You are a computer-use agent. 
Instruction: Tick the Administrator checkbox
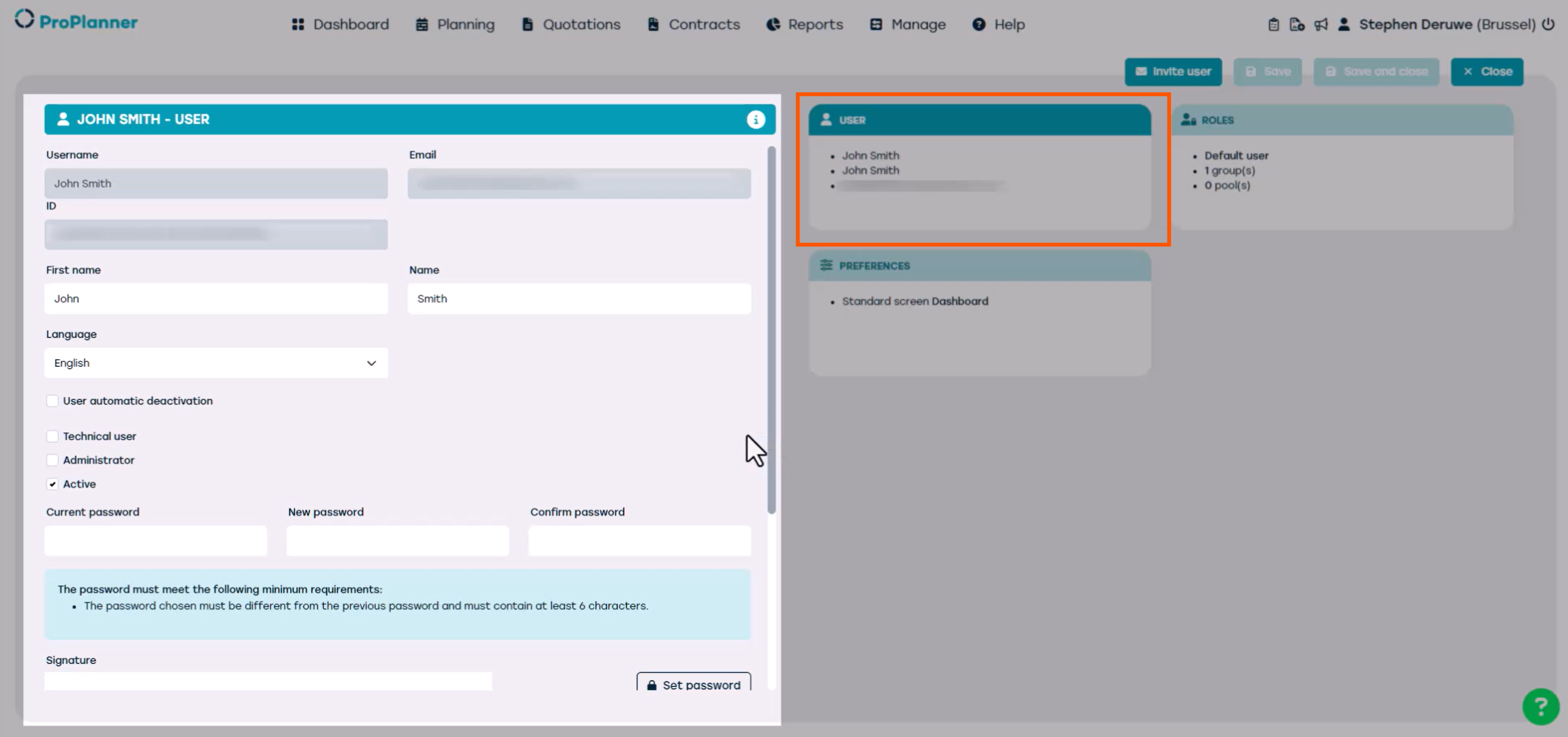[53, 460]
